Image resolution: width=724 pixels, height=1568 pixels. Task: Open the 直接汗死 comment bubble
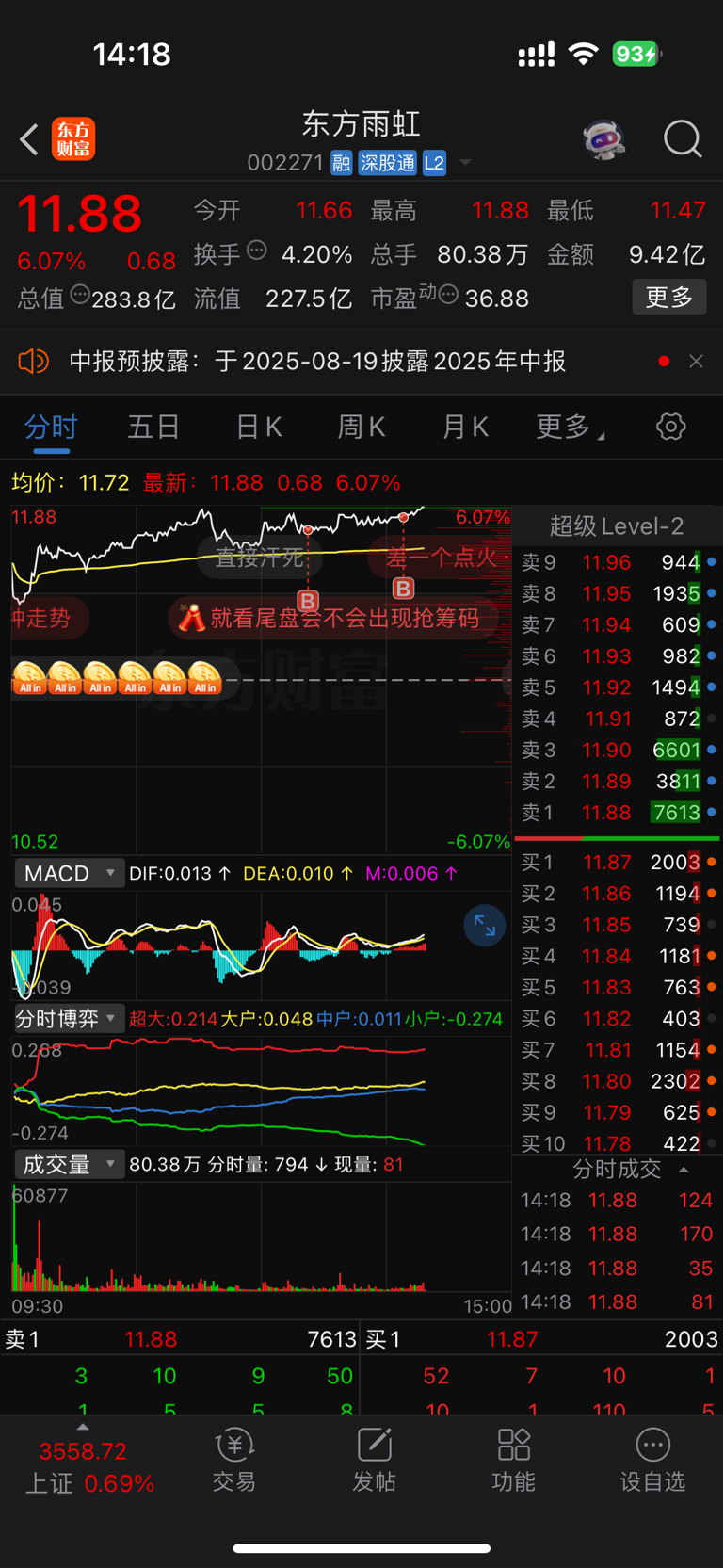260,558
